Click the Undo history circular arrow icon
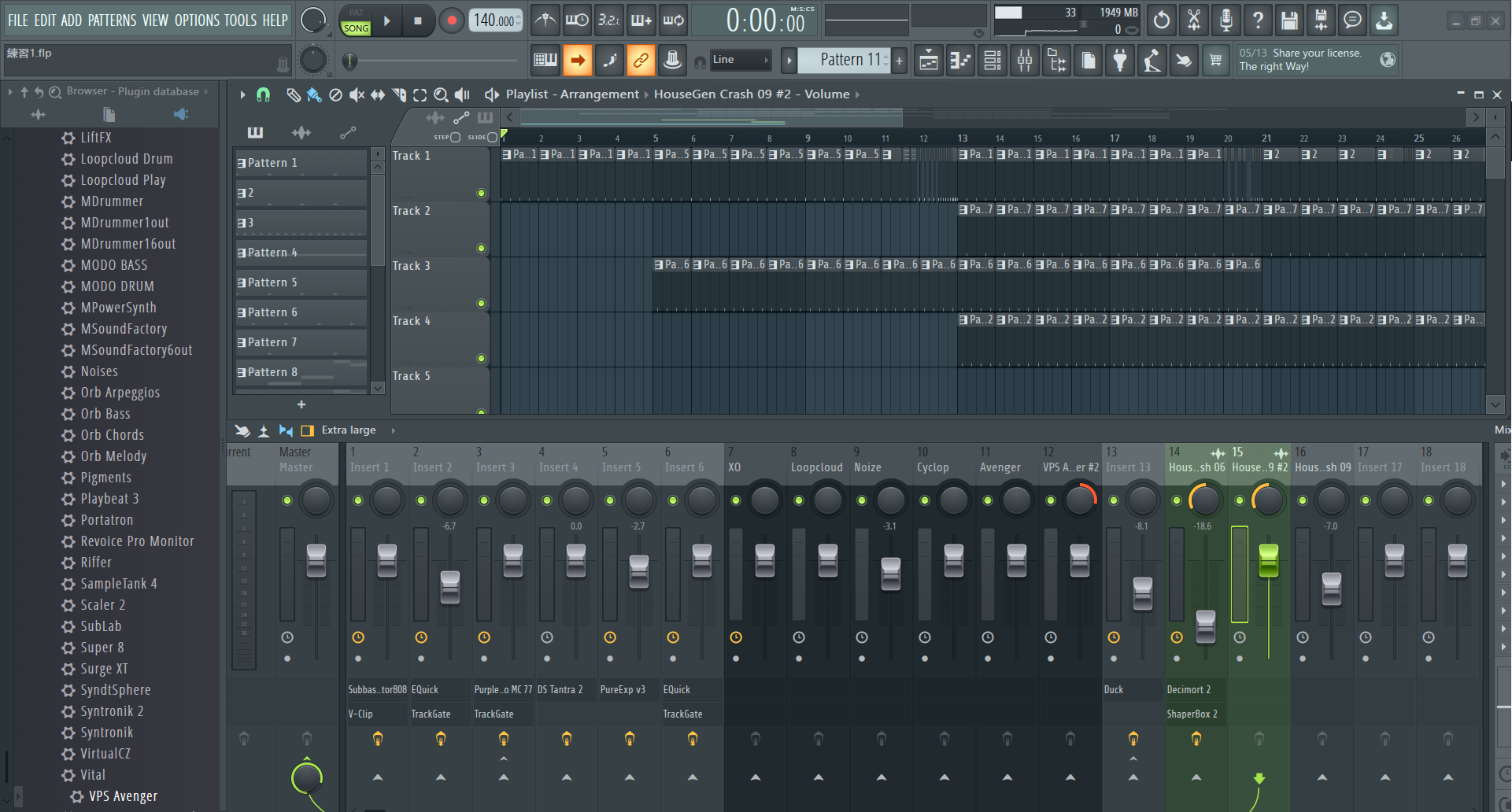 click(1162, 20)
